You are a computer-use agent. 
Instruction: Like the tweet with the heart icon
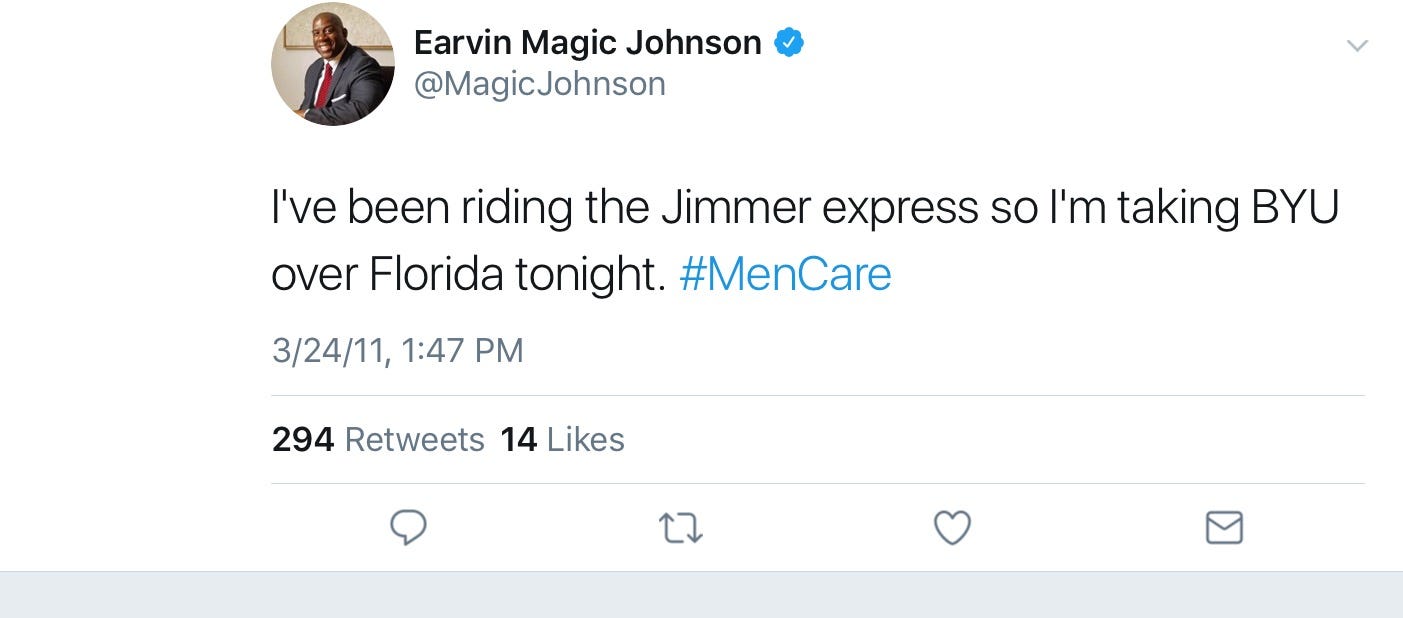pyautogui.click(x=952, y=527)
